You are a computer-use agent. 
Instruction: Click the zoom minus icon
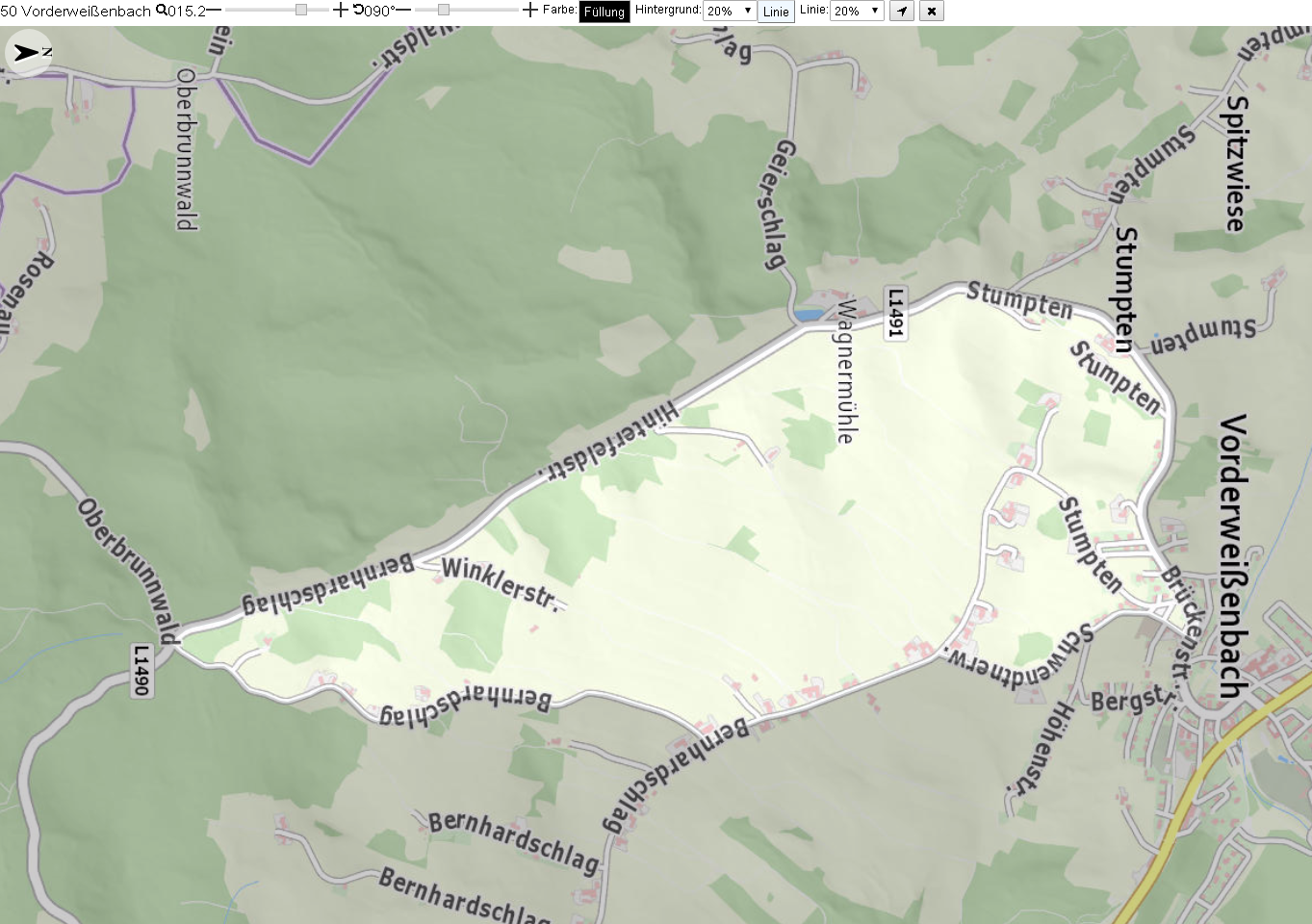214,11
